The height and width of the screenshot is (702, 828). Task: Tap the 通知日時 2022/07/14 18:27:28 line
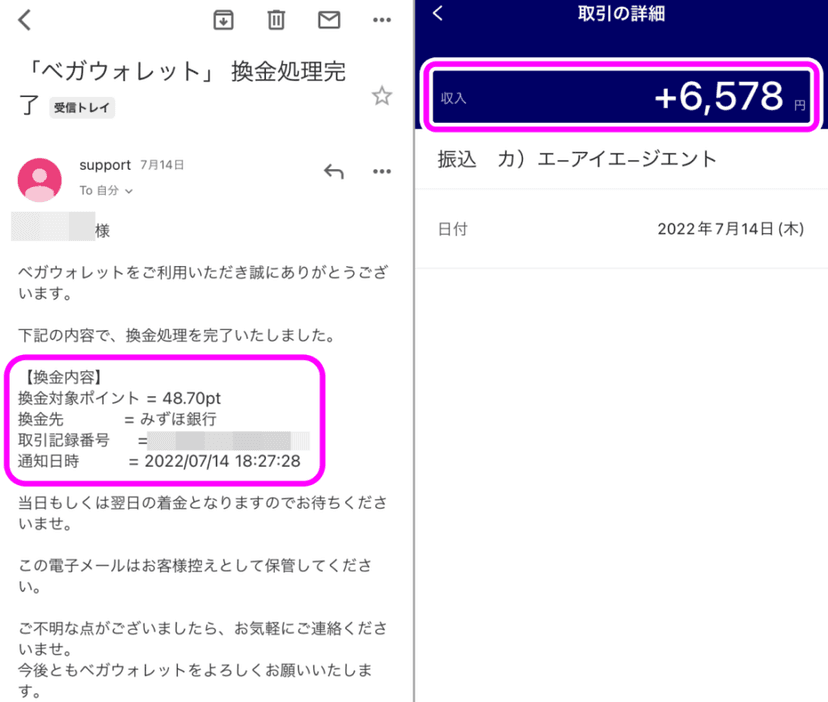click(159, 461)
